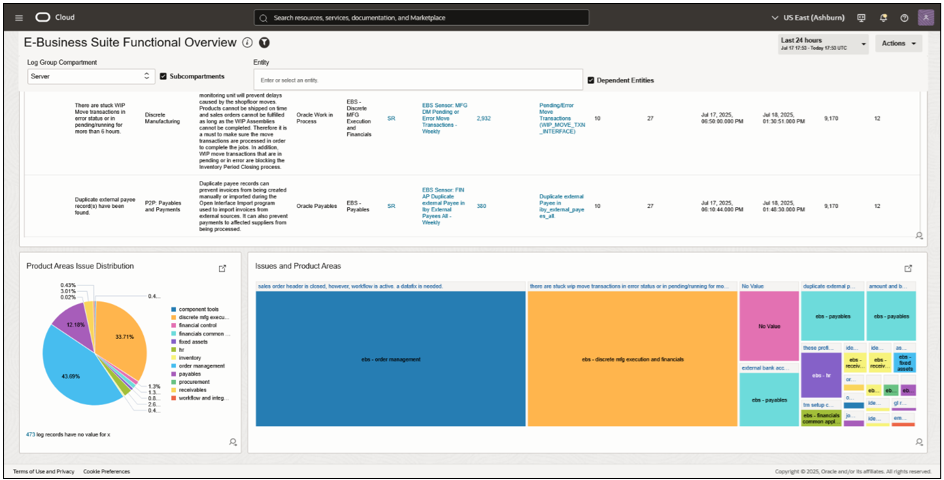Select ebs - discrete mfg execution treemap block
Screen dimensions: 944x480
pos(632,359)
